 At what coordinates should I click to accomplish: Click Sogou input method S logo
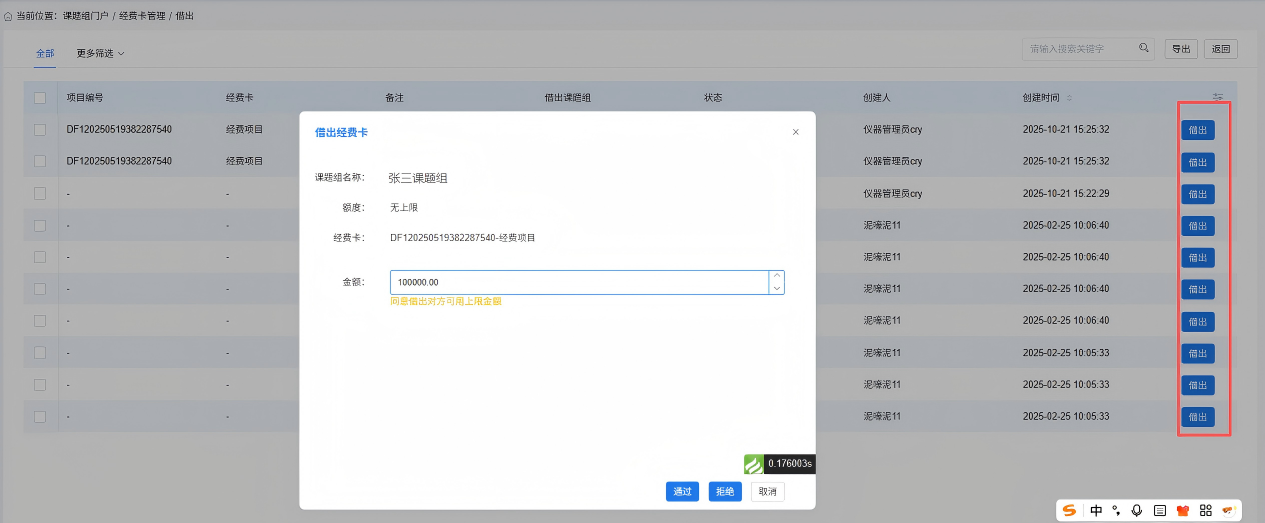click(1070, 510)
